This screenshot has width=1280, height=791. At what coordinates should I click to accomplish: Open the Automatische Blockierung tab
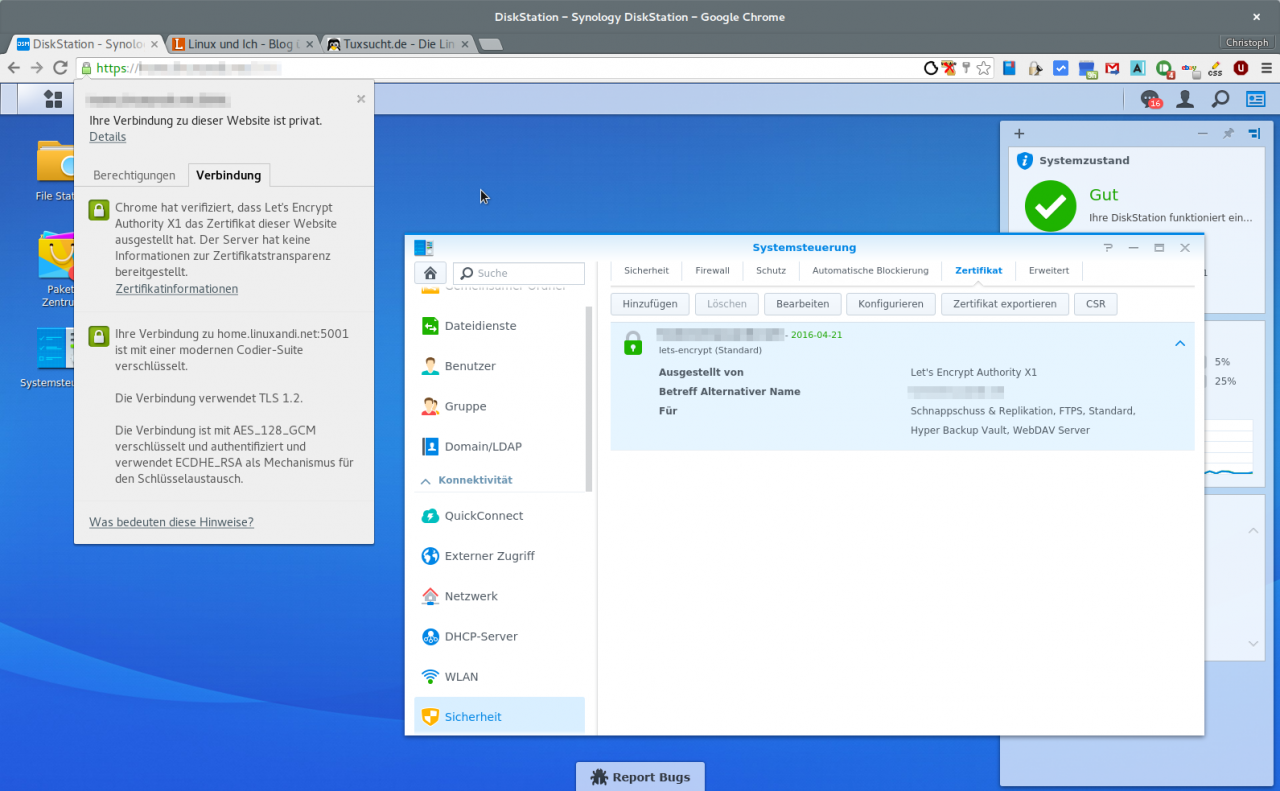[870, 270]
